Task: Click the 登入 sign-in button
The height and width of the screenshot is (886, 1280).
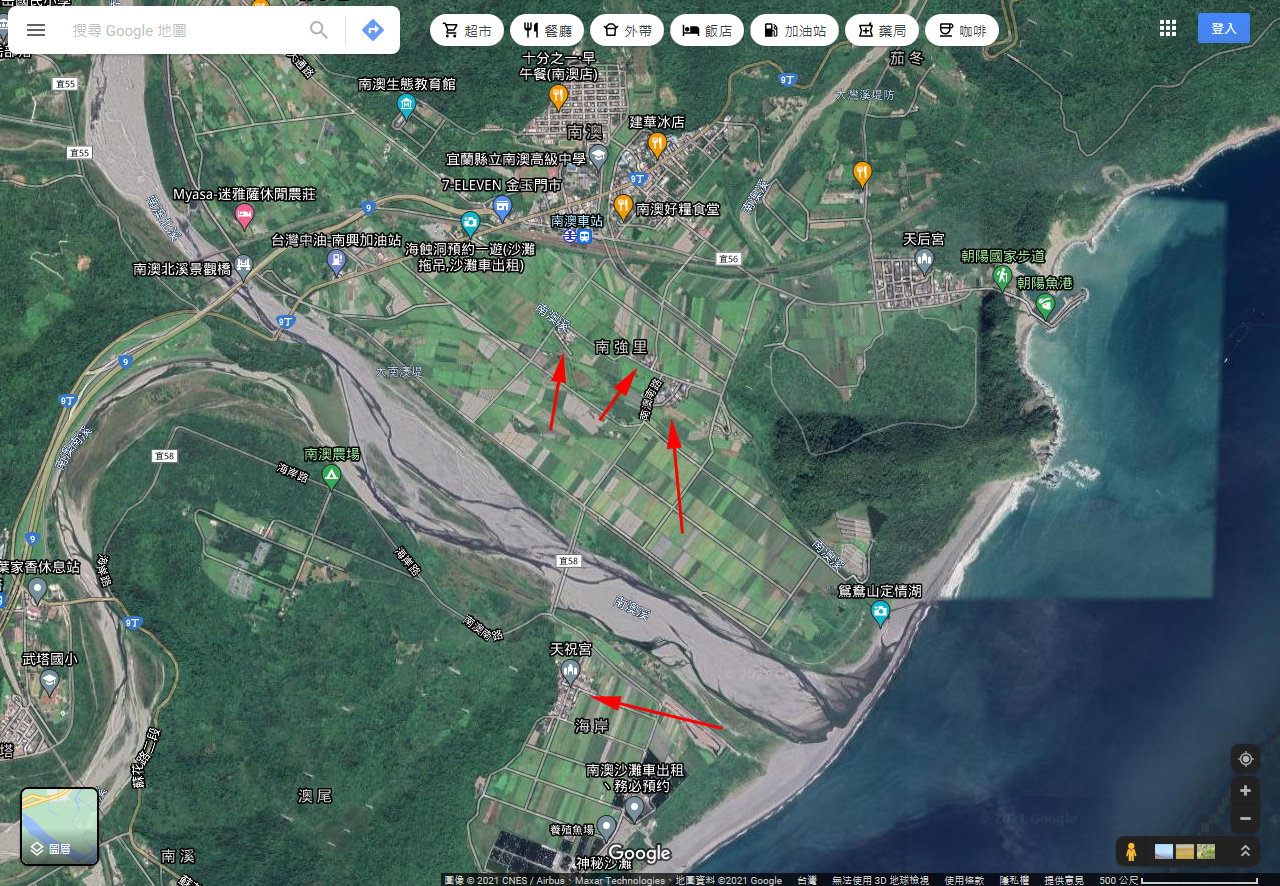Action: click(x=1223, y=28)
